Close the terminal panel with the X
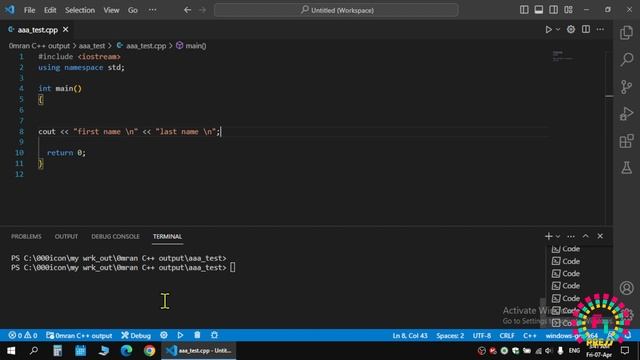The image size is (640, 360). point(600,236)
